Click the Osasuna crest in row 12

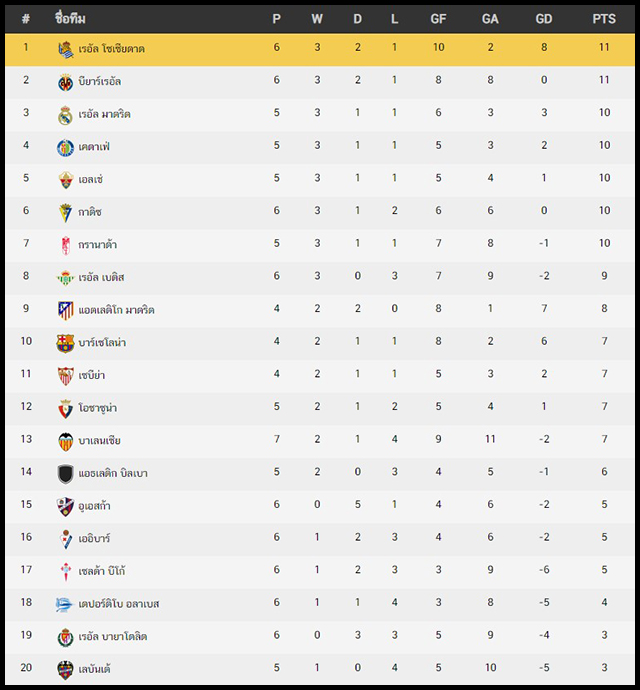tap(66, 409)
